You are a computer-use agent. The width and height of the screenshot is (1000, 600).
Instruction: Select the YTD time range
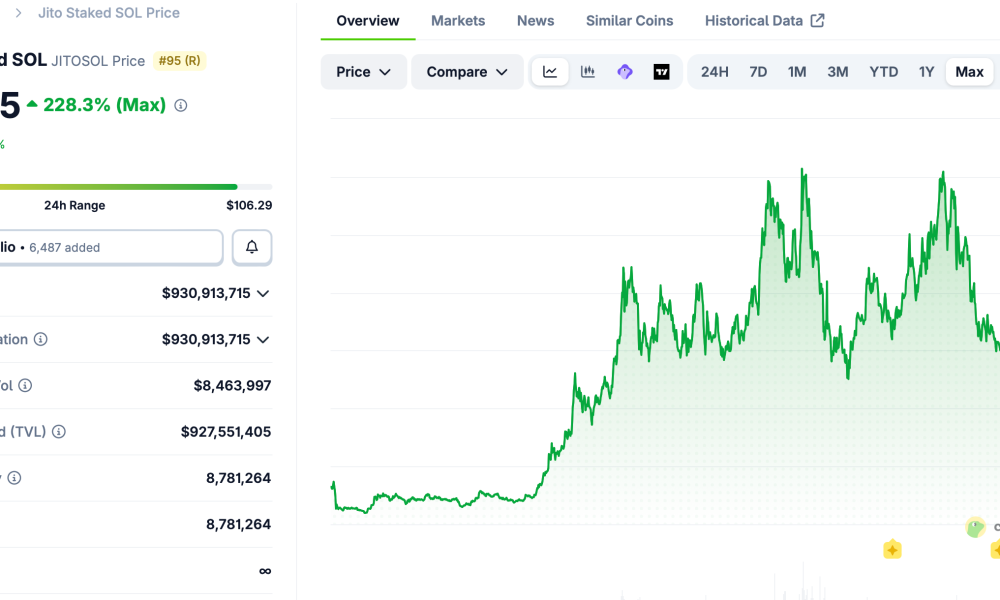883,72
